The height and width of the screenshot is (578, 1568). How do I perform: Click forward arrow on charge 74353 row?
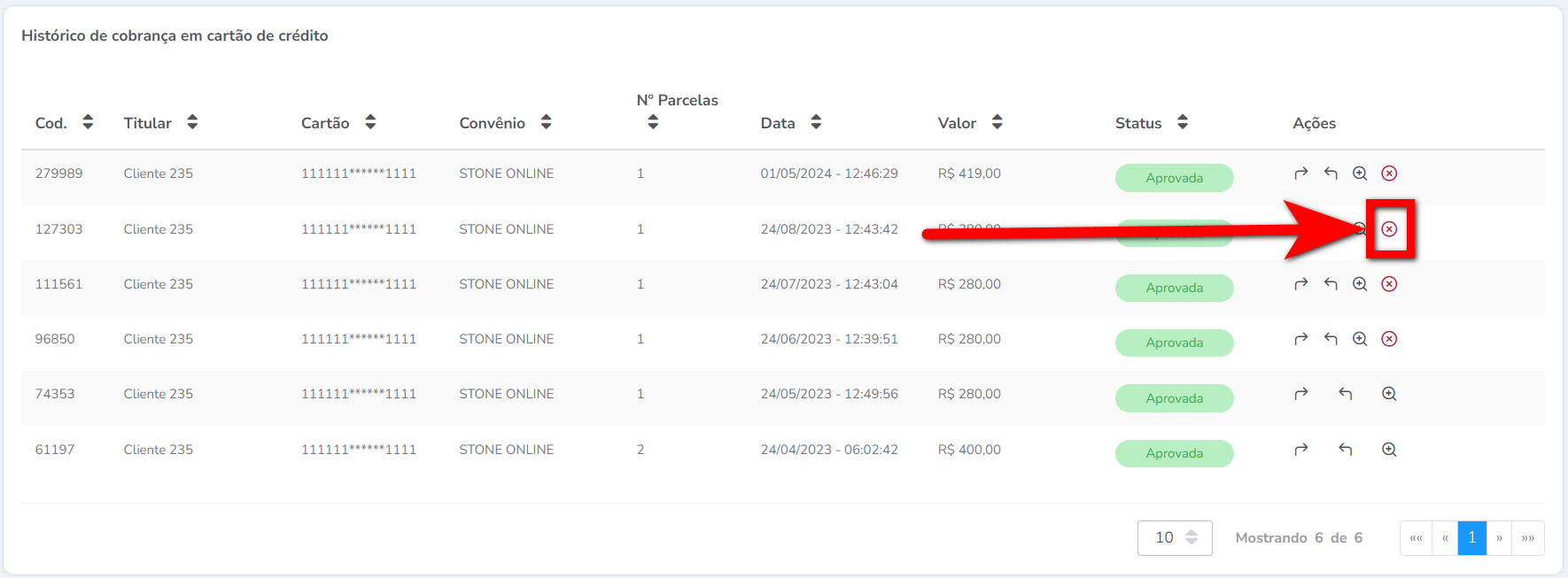(x=1300, y=394)
